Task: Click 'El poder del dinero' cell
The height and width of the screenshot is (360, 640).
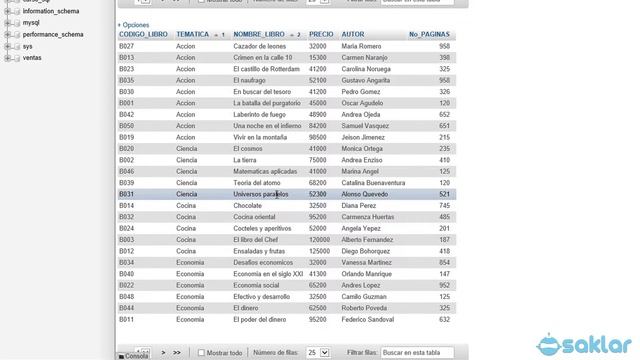Action: click(260, 320)
